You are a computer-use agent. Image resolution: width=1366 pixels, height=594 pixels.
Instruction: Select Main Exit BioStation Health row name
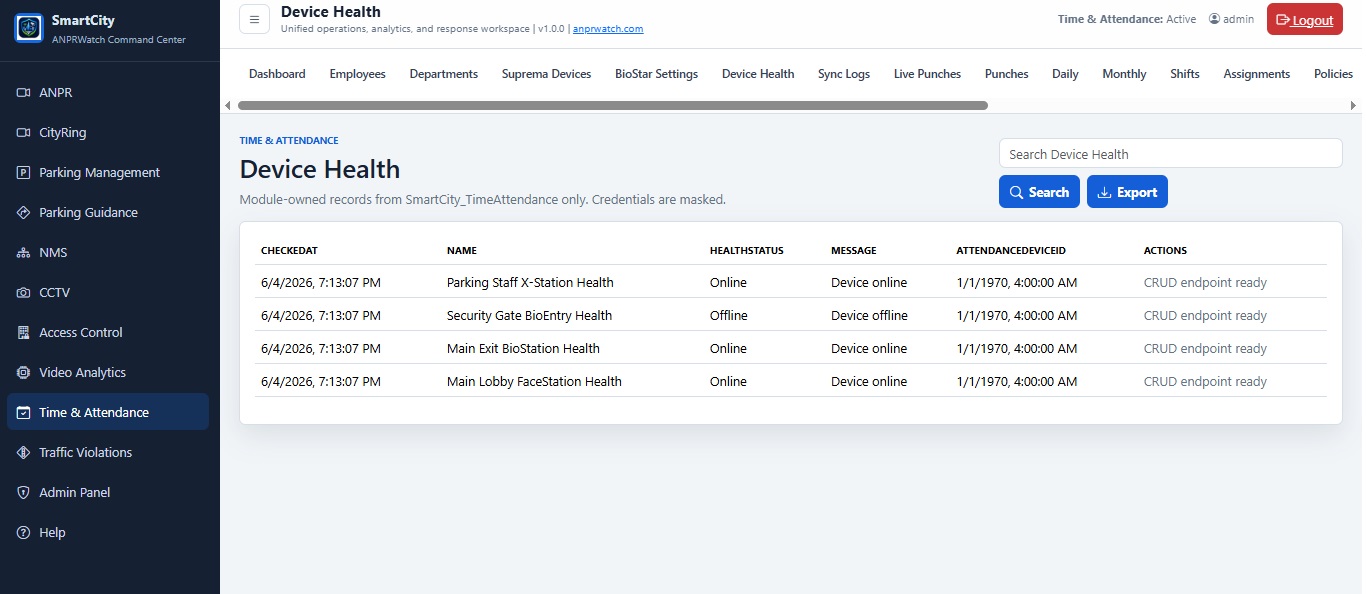click(523, 348)
